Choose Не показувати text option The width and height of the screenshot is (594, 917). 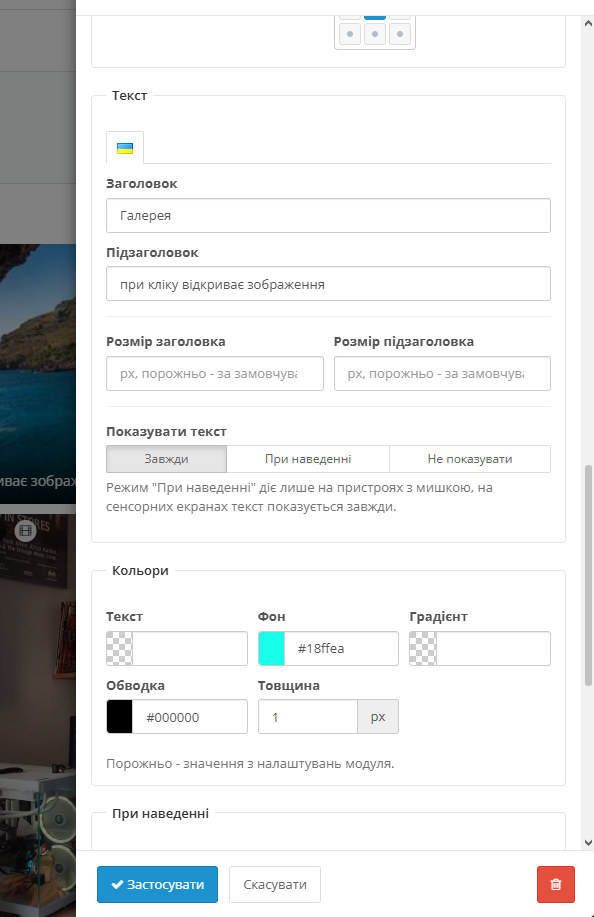click(469, 459)
